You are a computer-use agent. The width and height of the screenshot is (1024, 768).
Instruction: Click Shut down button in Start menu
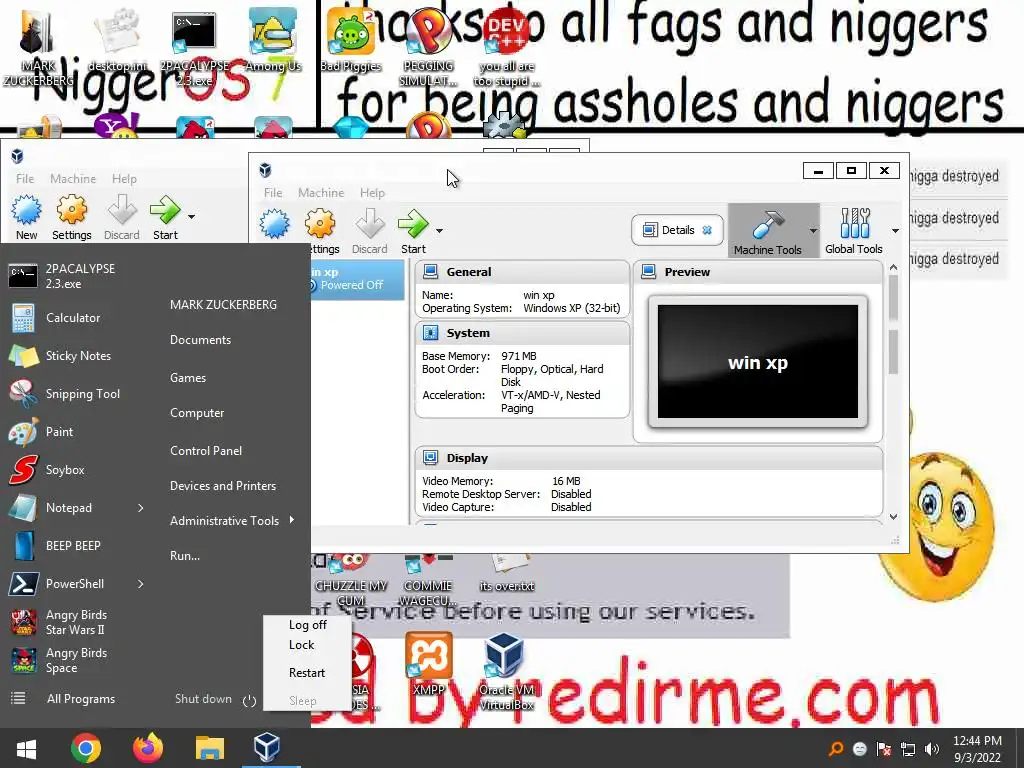tap(203, 699)
